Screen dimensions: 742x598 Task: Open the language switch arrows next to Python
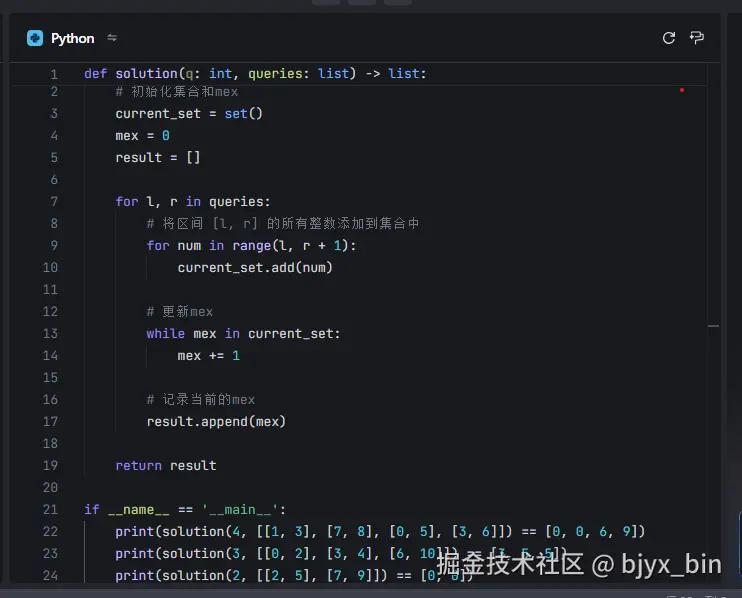point(112,38)
